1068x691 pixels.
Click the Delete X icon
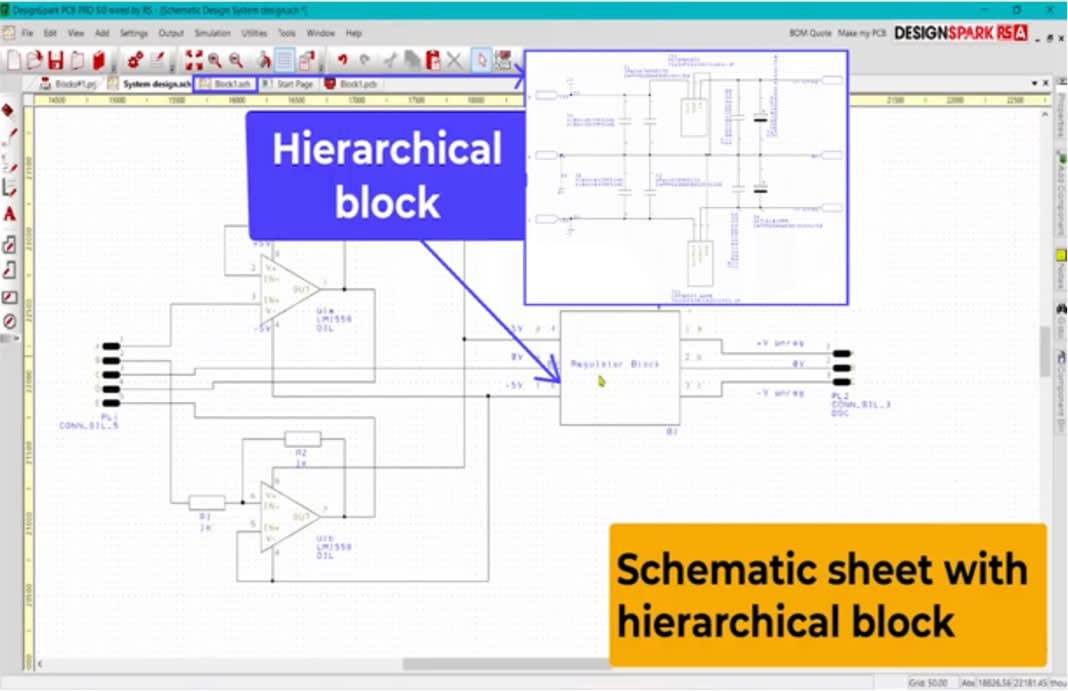coord(454,61)
